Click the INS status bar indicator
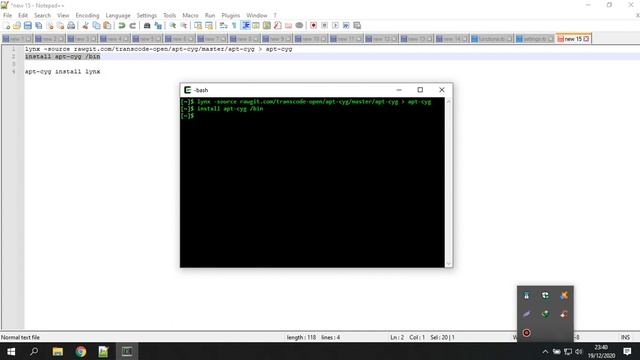The width and height of the screenshot is (640, 360). [625, 337]
